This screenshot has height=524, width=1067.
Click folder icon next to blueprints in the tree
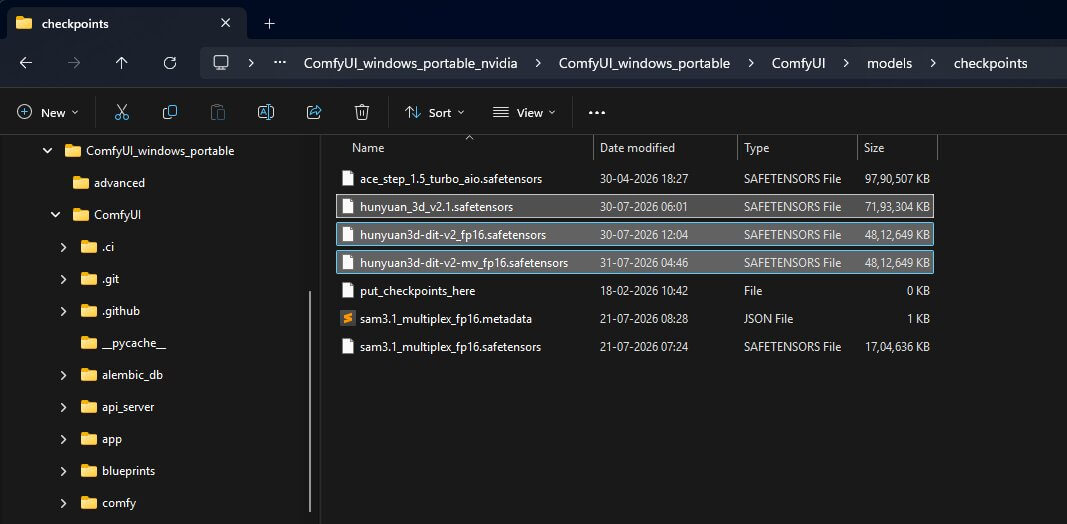pyautogui.click(x=89, y=471)
